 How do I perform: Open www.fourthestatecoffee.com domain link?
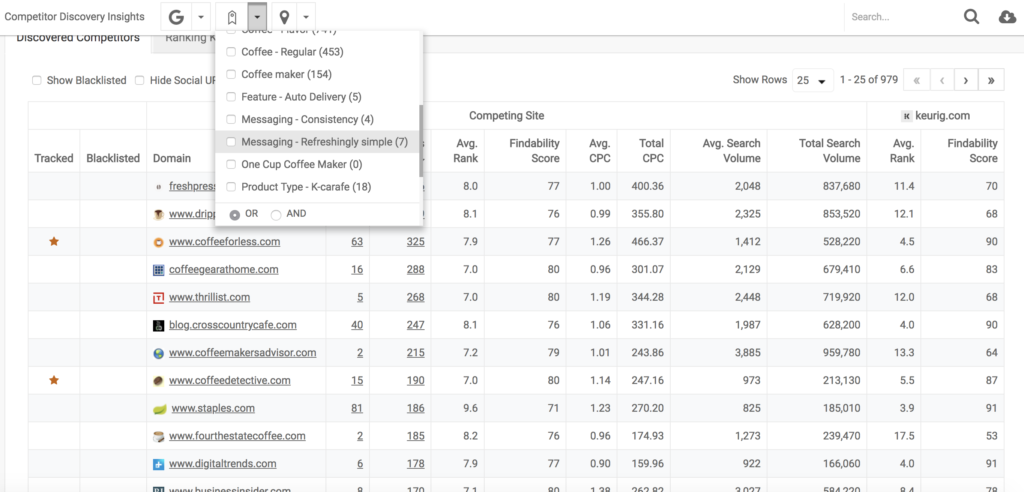(237, 436)
